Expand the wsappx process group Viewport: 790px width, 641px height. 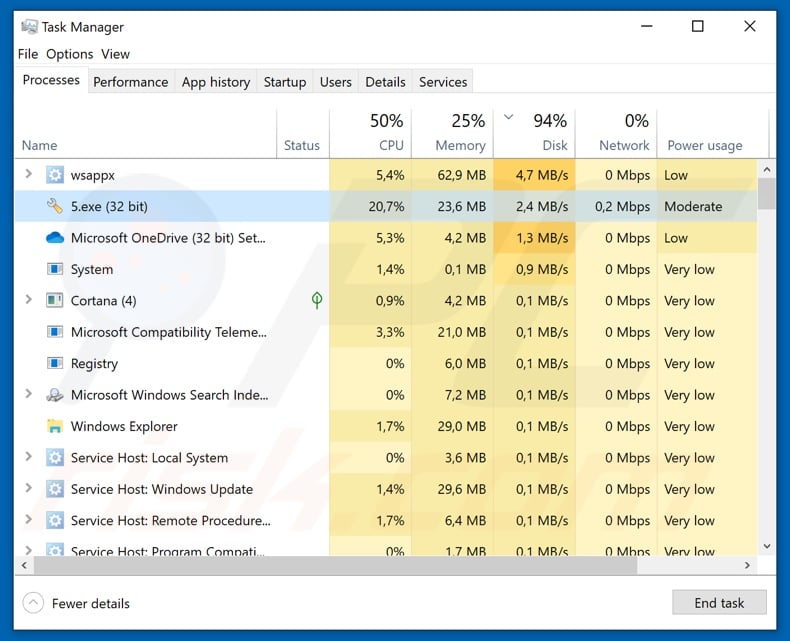click(x=28, y=174)
